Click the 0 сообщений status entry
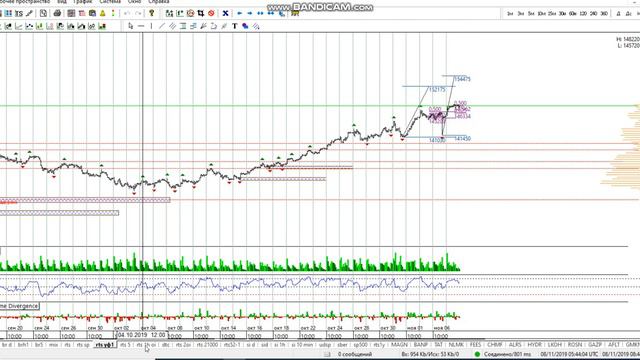This screenshot has width=640, height=360. 355,354
